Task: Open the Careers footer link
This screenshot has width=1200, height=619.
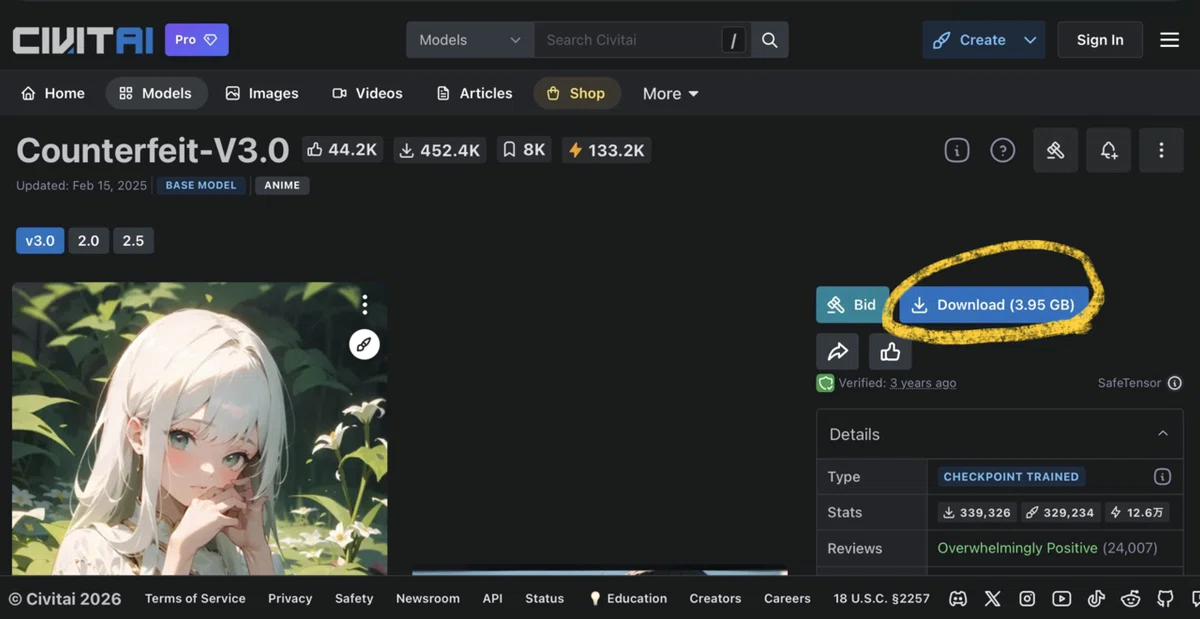Action: 787,598
